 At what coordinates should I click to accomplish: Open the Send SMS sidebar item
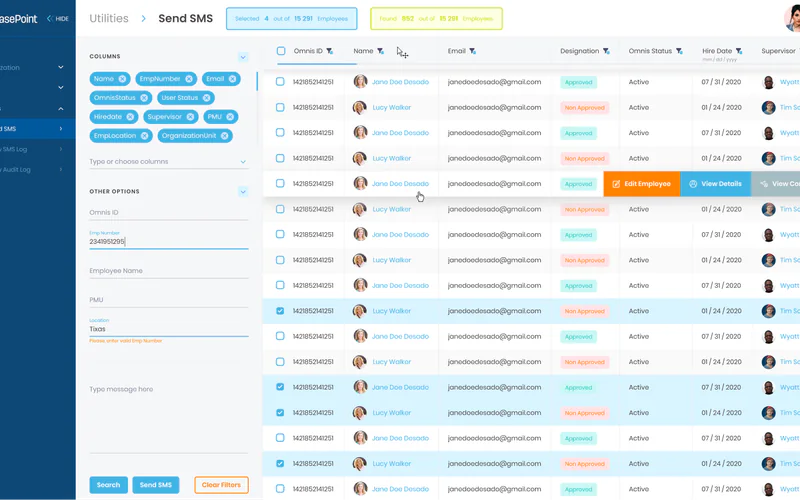click(x=38, y=129)
